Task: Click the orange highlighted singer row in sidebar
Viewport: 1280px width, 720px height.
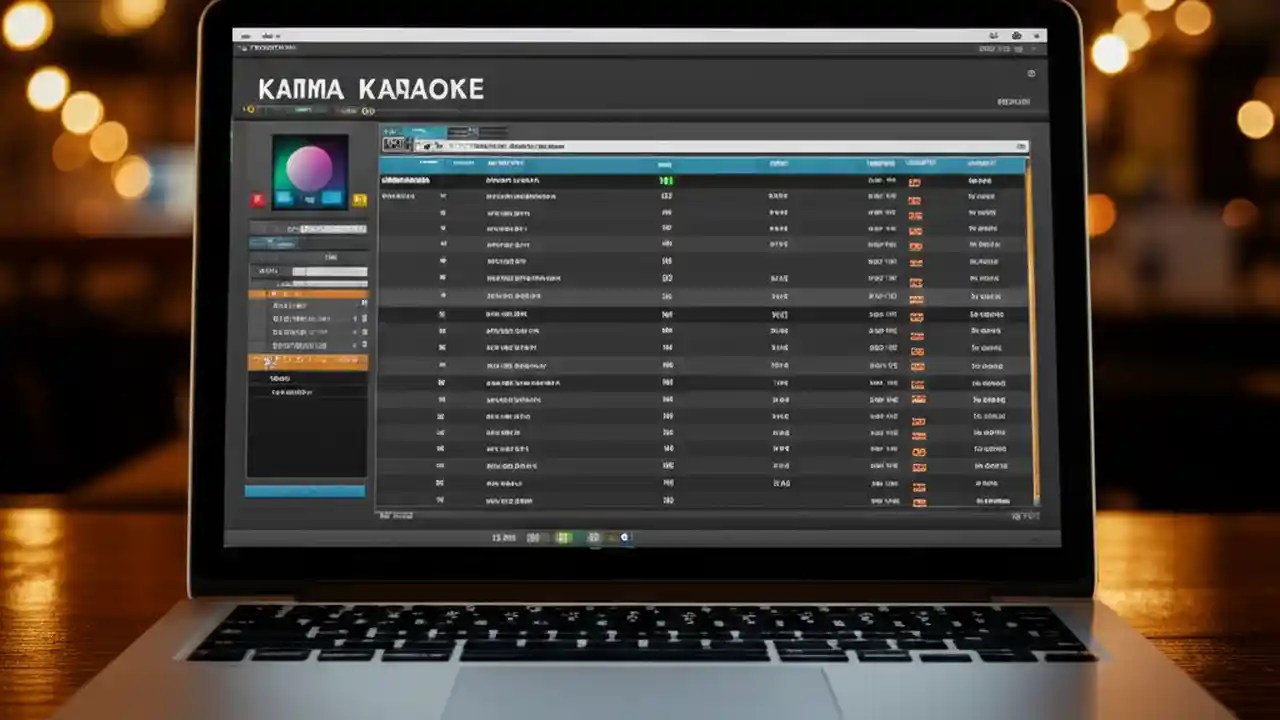Action: click(x=305, y=361)
